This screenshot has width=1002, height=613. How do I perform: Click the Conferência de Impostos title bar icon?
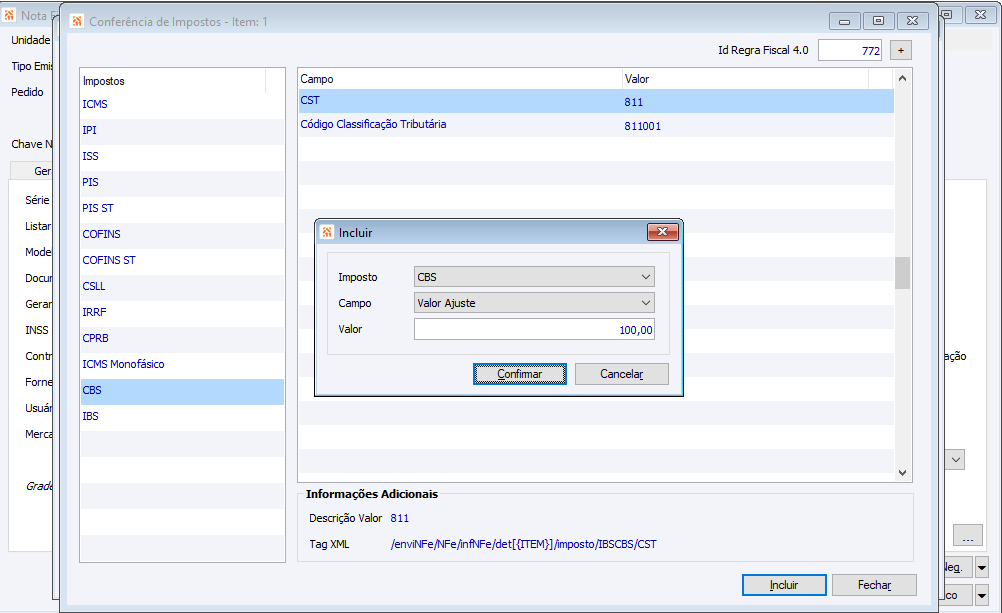pyautogui.click(x=77, y=21)
